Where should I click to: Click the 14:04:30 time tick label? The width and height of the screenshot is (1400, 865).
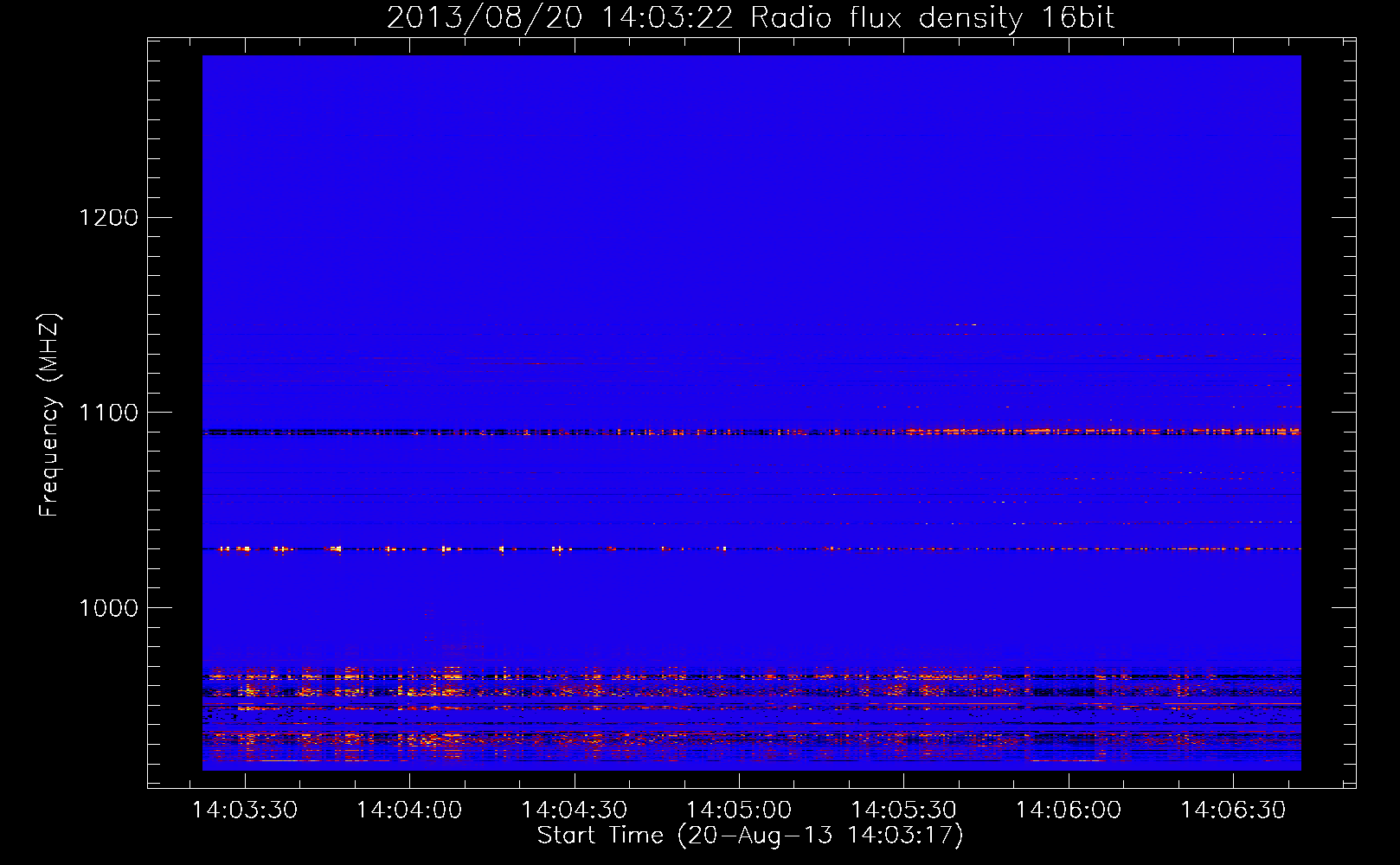click(575, 811)
